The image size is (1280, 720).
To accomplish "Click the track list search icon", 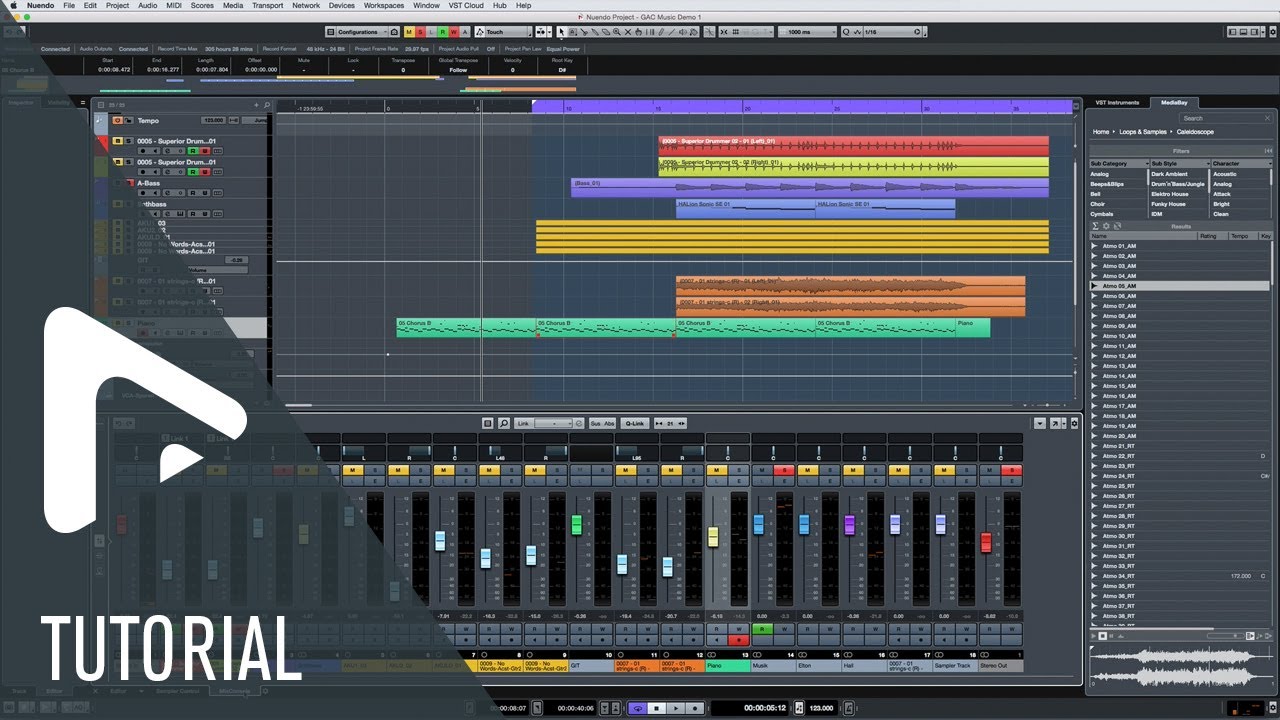I will coord(266,105).
